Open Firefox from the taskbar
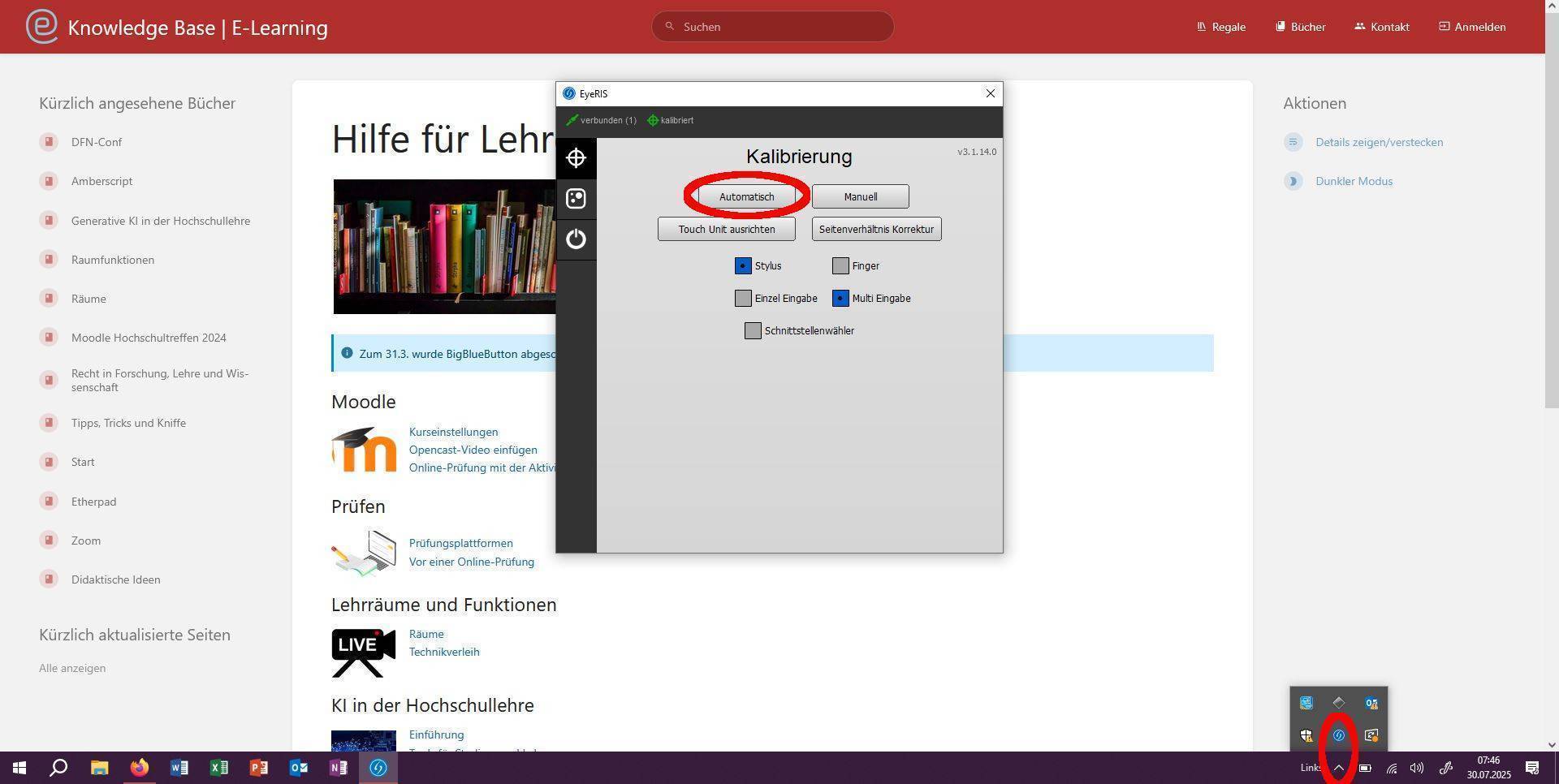This screenshot has width=1559, height=784. (140, 768)
